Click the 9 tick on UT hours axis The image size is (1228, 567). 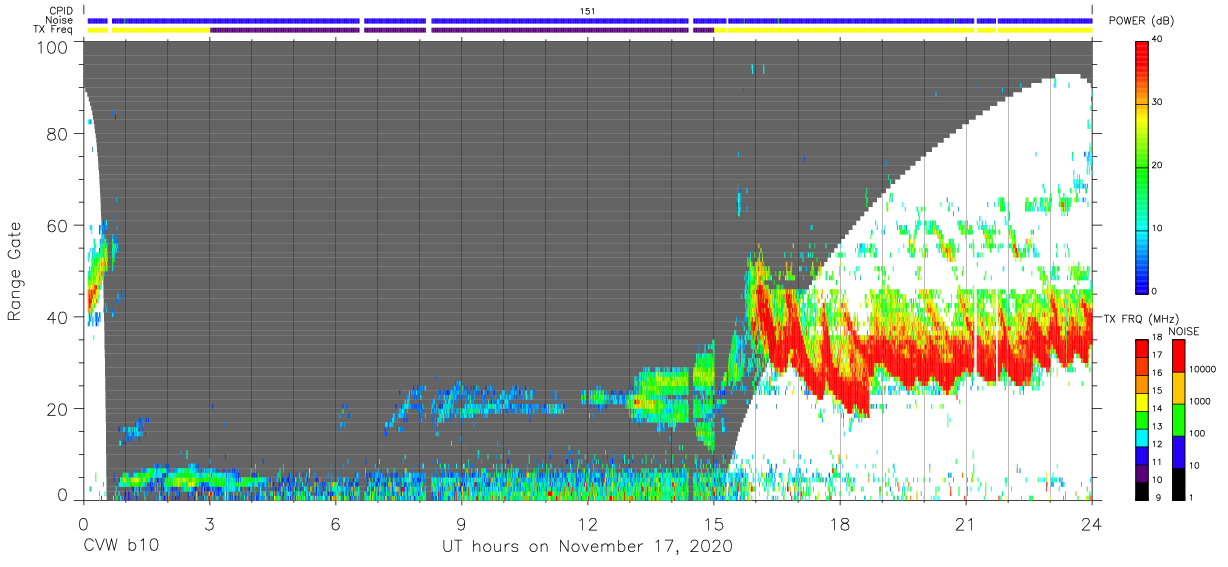(461, 523)
